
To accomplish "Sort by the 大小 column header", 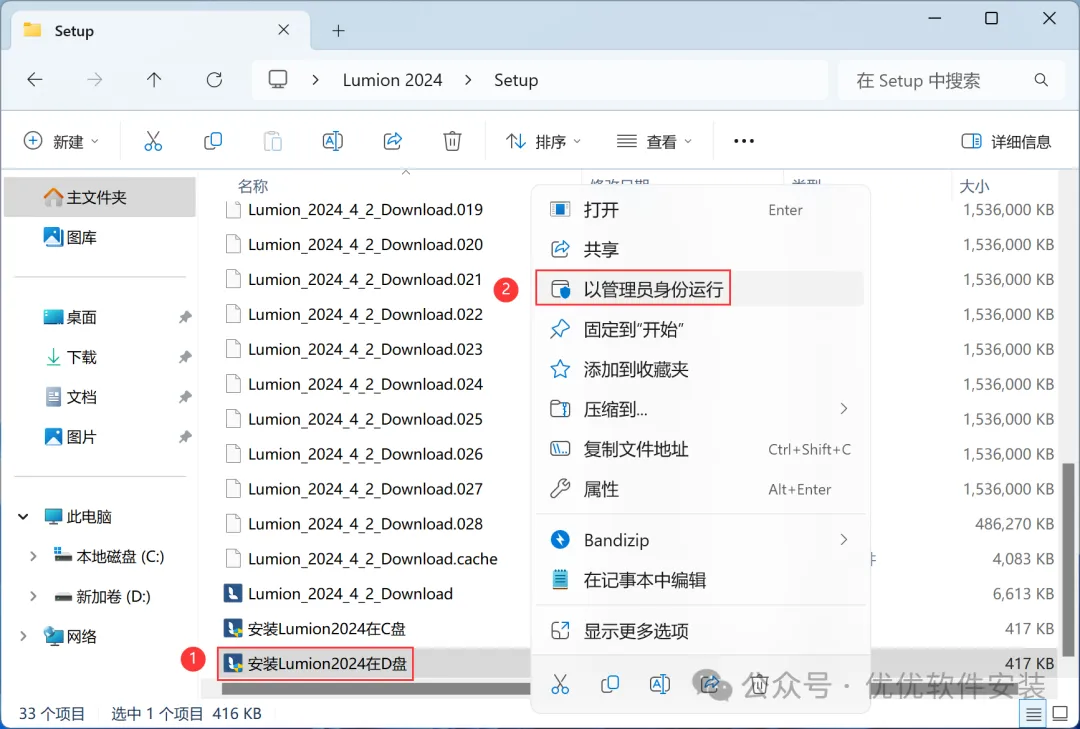I will [x=974, y=186].
